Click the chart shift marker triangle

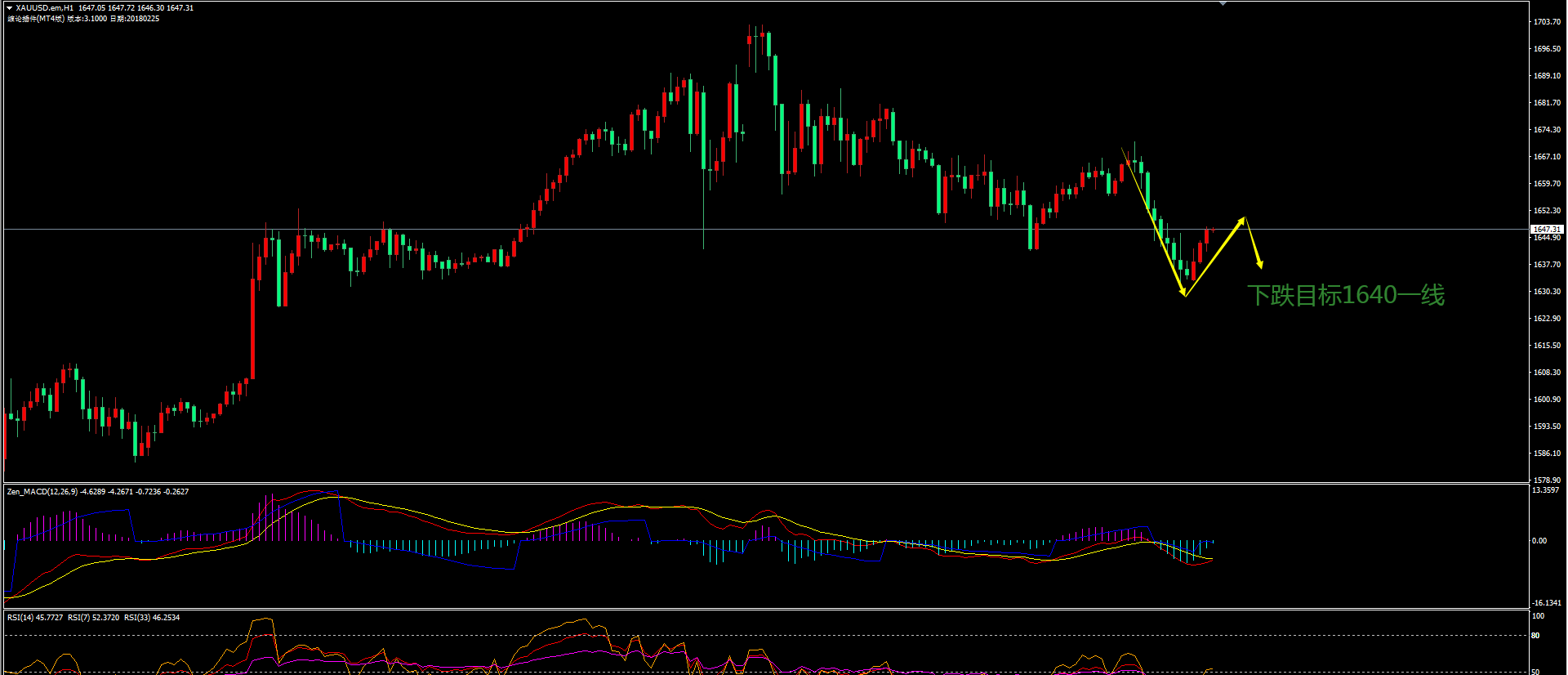click(1223, 4)
